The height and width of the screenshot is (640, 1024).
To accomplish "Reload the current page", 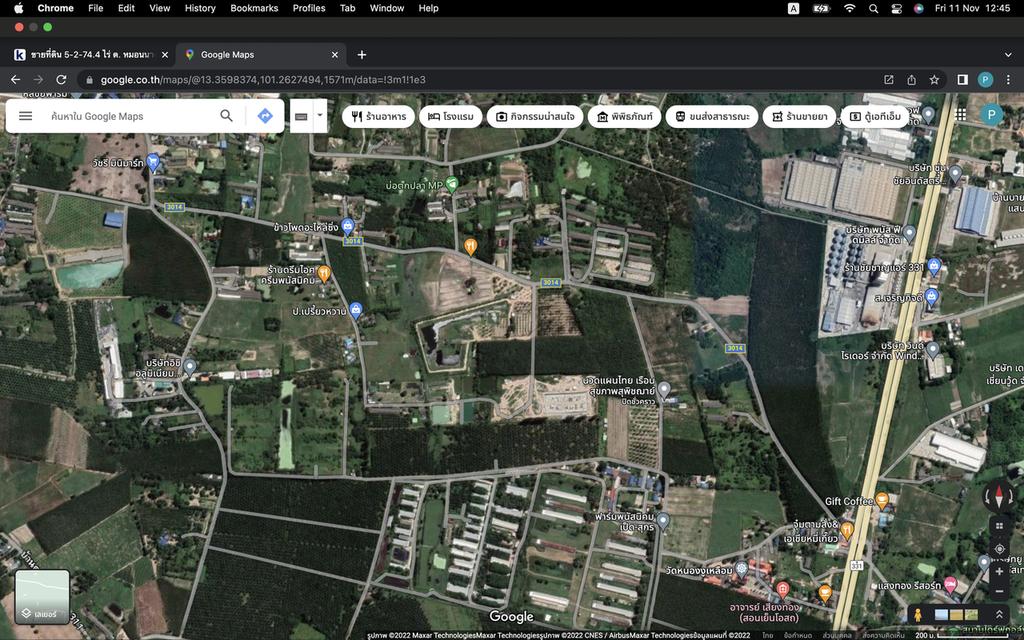I will click(x=61, y=80).
